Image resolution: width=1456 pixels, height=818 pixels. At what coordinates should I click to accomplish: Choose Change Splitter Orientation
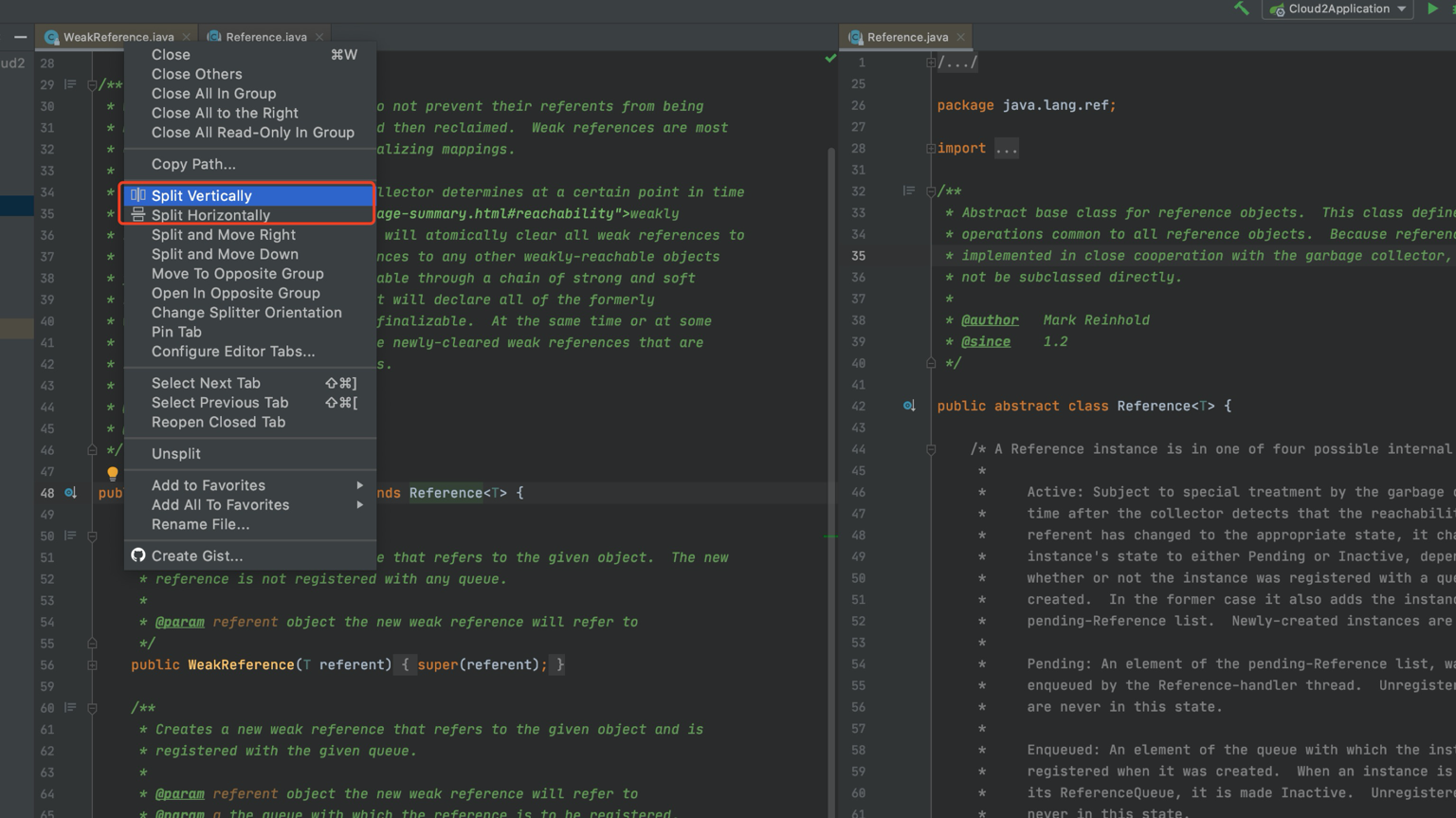click(x=250, y=313)
